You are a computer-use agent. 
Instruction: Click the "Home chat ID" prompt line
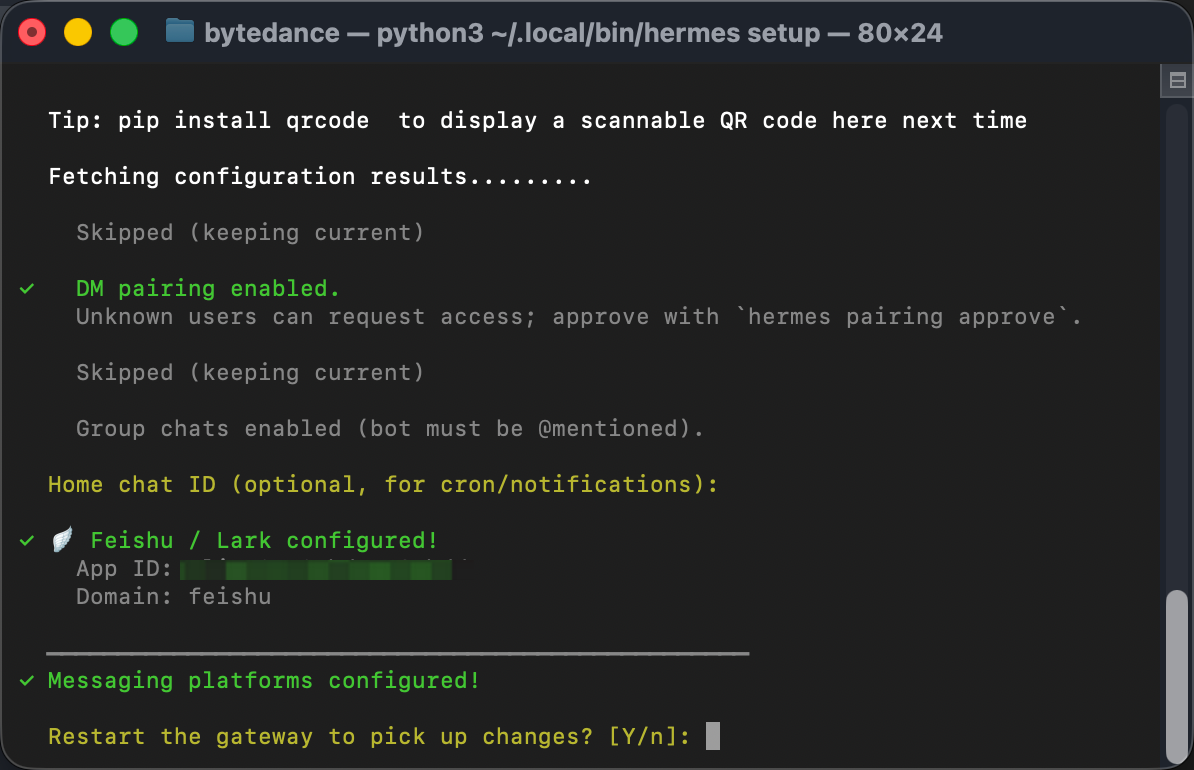point(382,485)
